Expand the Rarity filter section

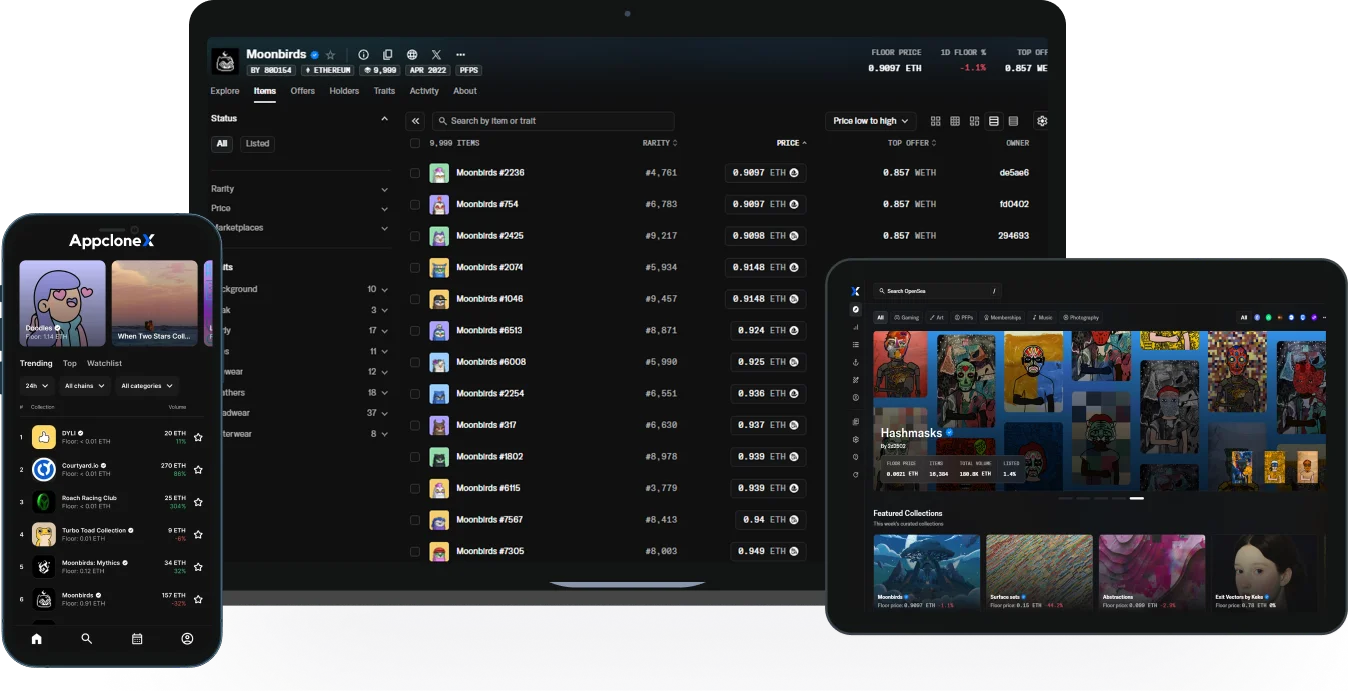(x=300, y=189)
